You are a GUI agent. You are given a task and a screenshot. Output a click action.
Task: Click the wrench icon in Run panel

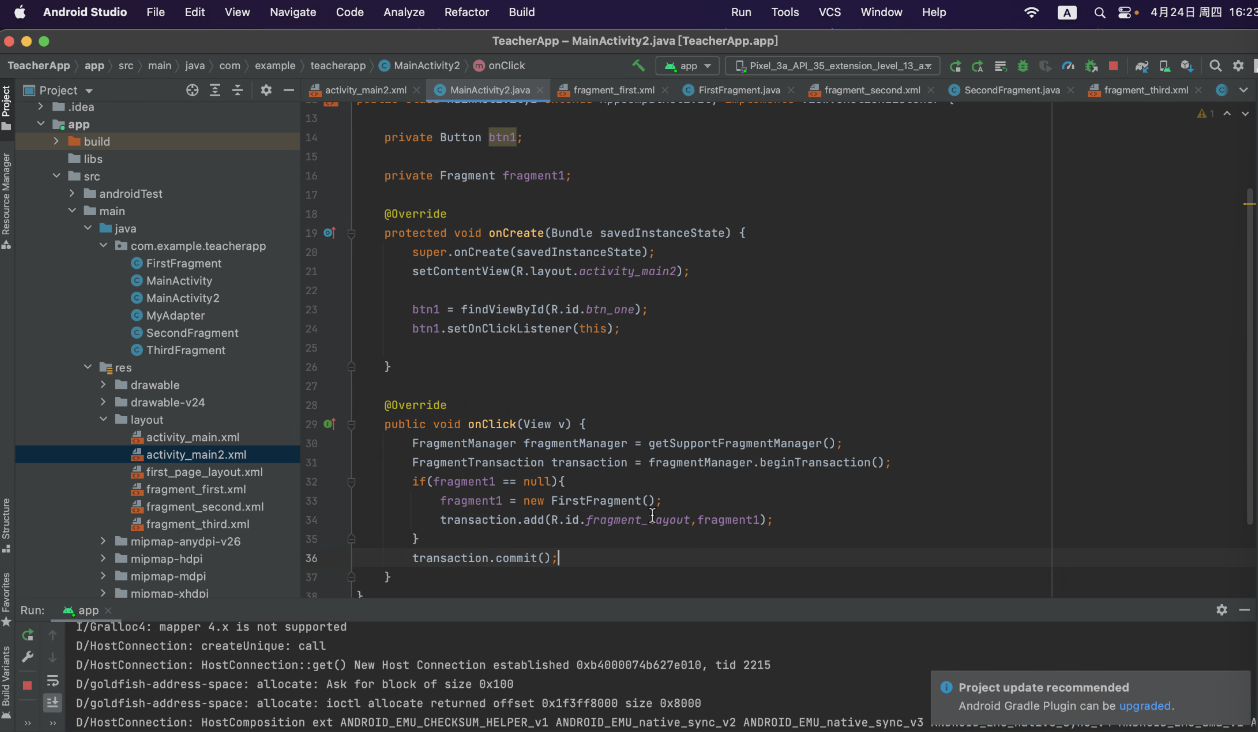tap(28, 657)
